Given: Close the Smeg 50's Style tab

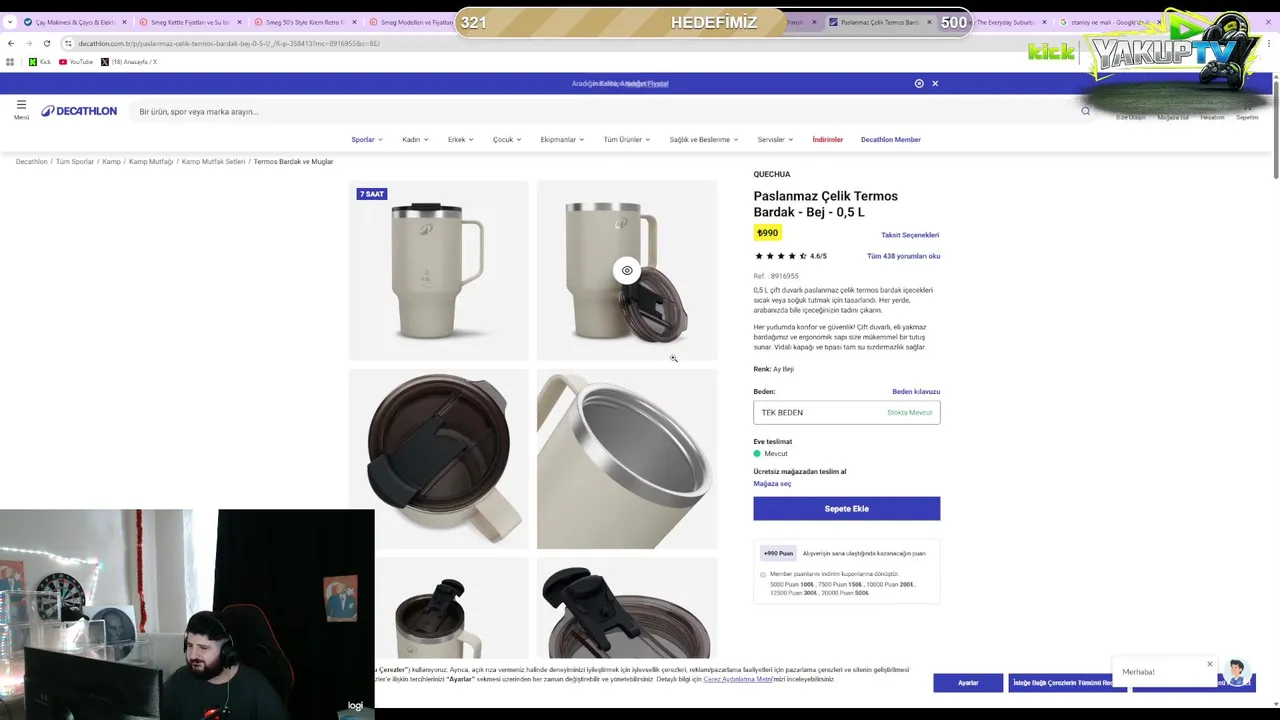Looking at the screenshot, I should [354, 22].
